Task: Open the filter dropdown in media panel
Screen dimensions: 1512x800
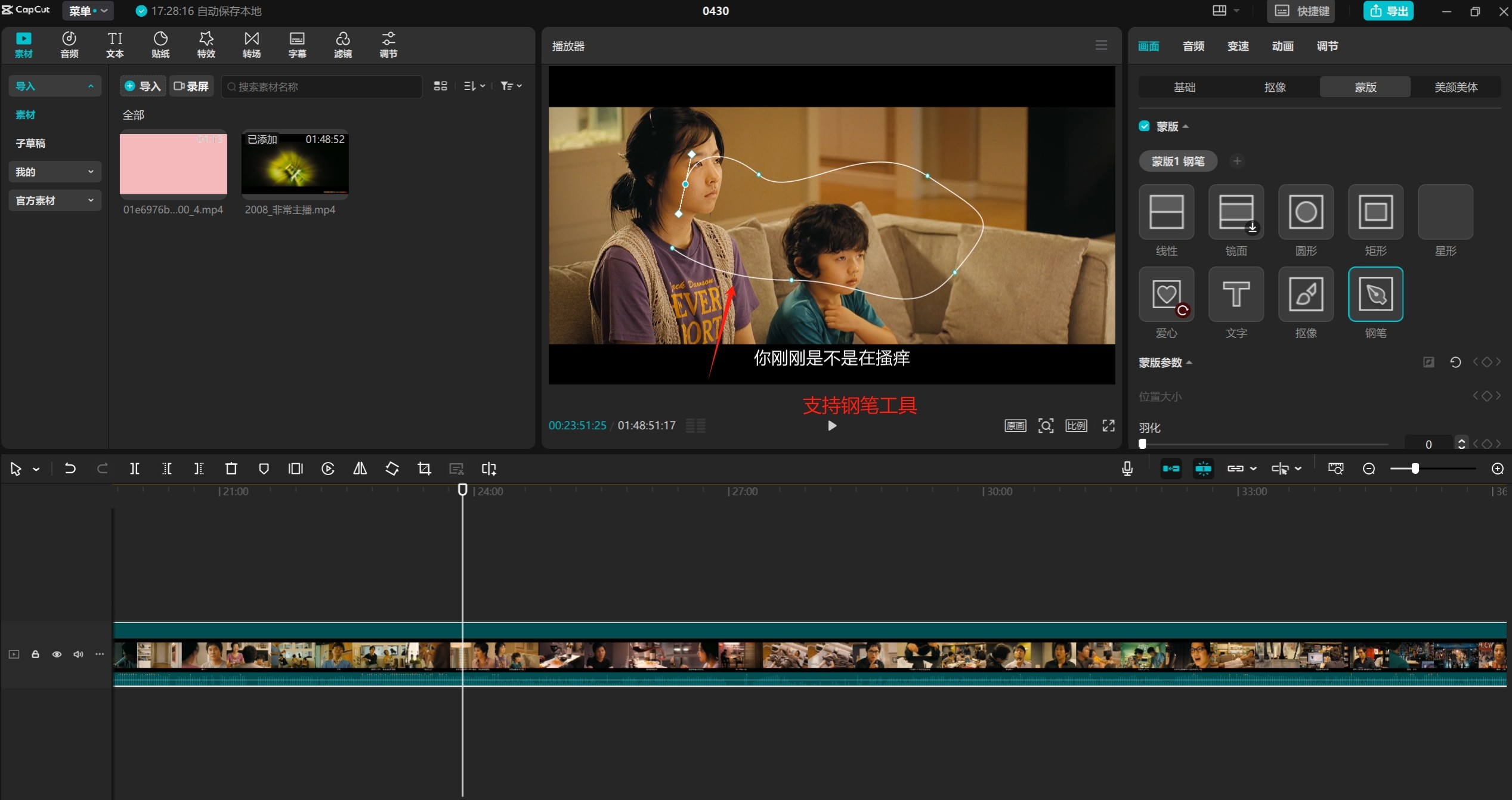Action: (x=511, y=86)
